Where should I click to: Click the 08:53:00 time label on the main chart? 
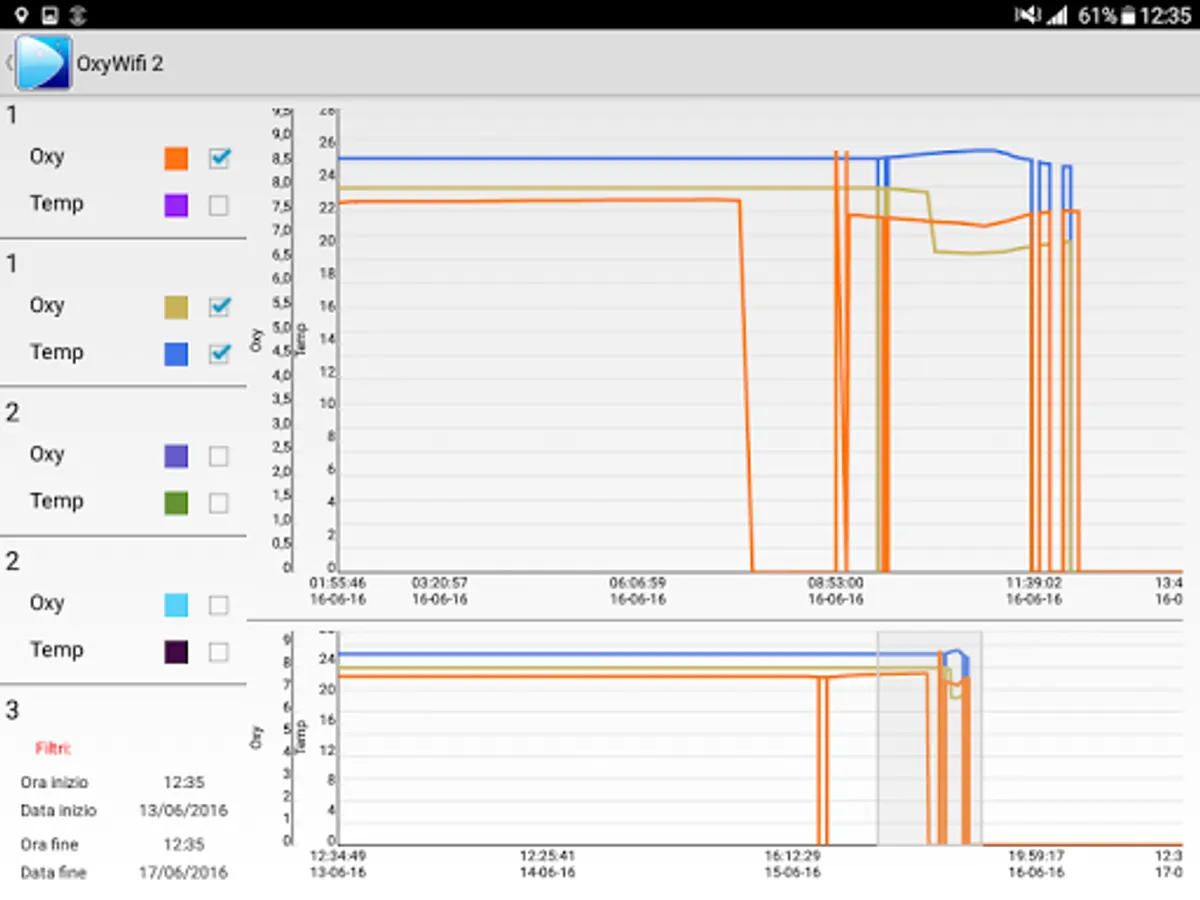pos(836,582)
